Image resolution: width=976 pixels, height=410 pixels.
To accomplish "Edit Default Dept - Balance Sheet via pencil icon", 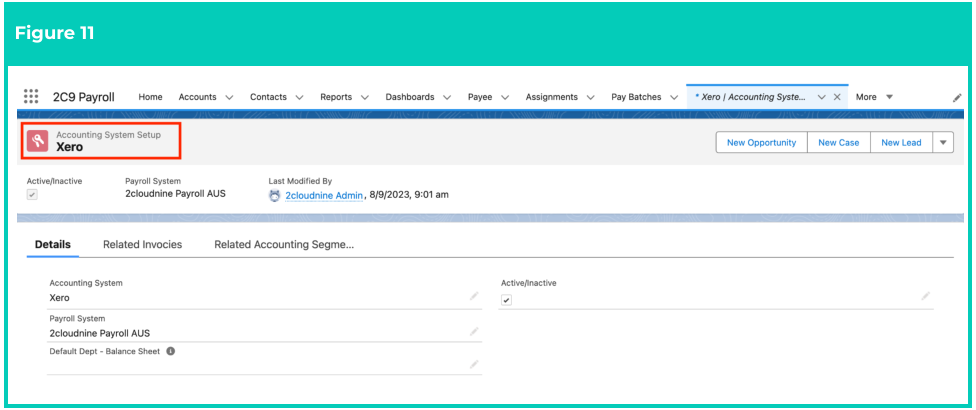I will [474, 365].
